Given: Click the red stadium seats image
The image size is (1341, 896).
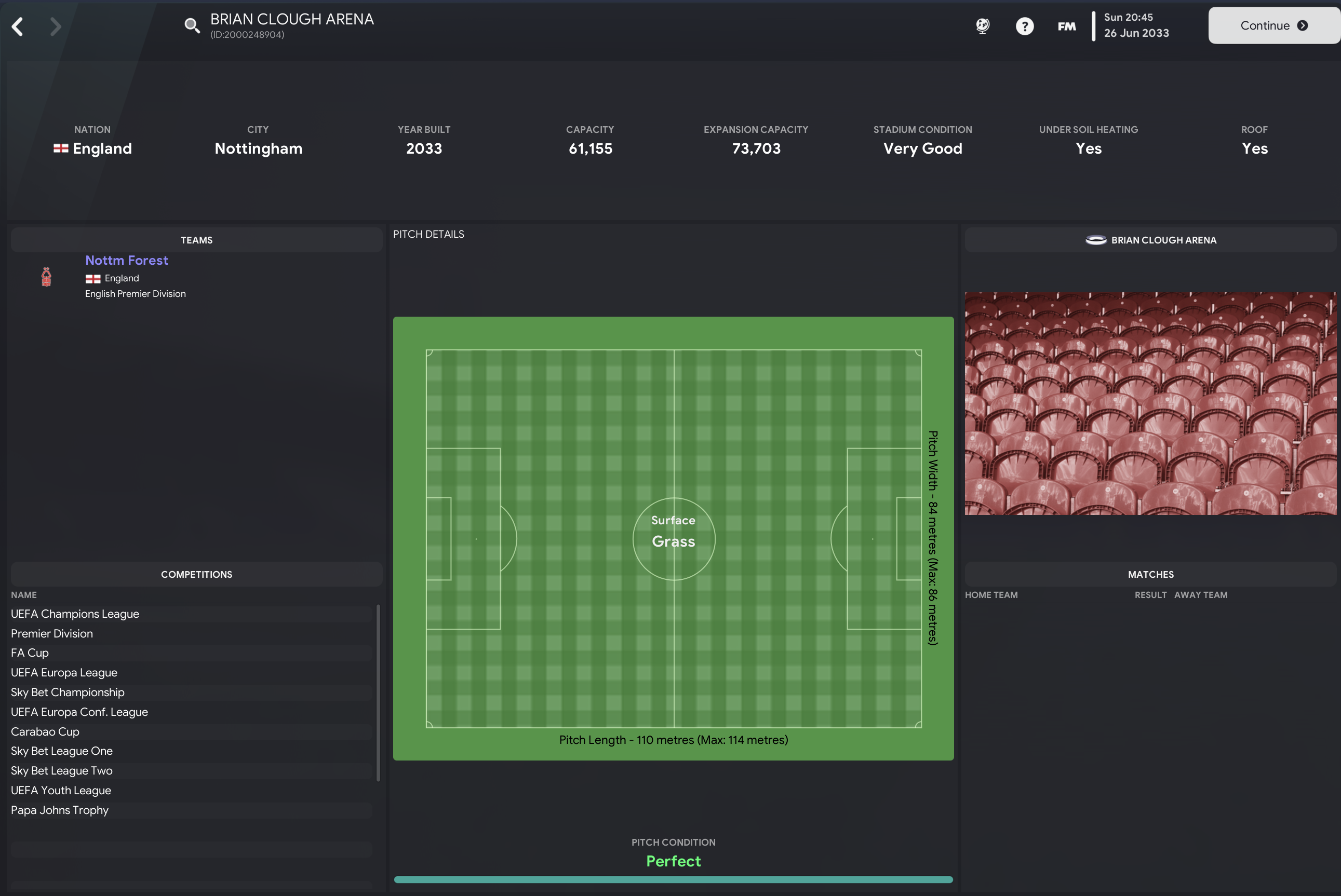Looking at the screenshot, I should click(1150, 403).
